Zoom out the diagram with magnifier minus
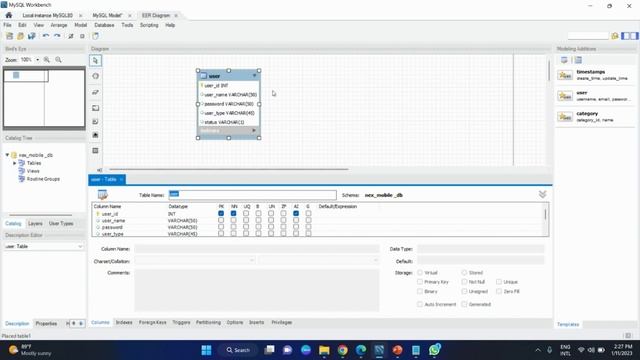 [58, 60]
